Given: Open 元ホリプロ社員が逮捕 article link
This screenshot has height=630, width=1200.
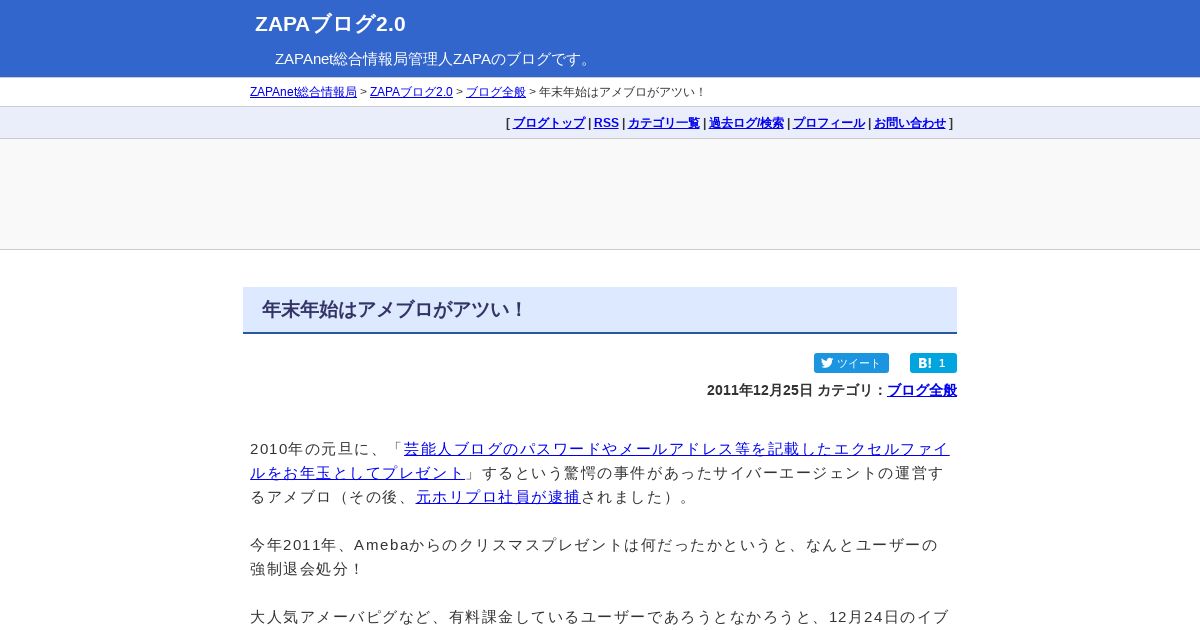Looking at the screenshot, I should (x=498, y=497).
